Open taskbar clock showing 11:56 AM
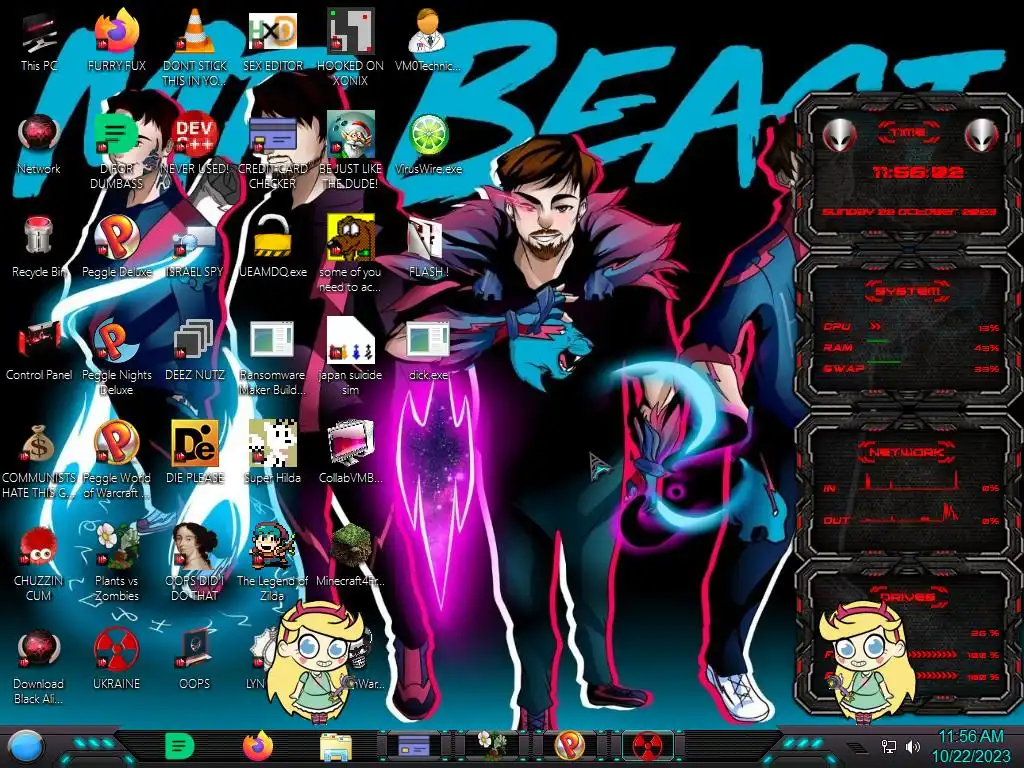 pyautogui.click(x=970, y=746)
